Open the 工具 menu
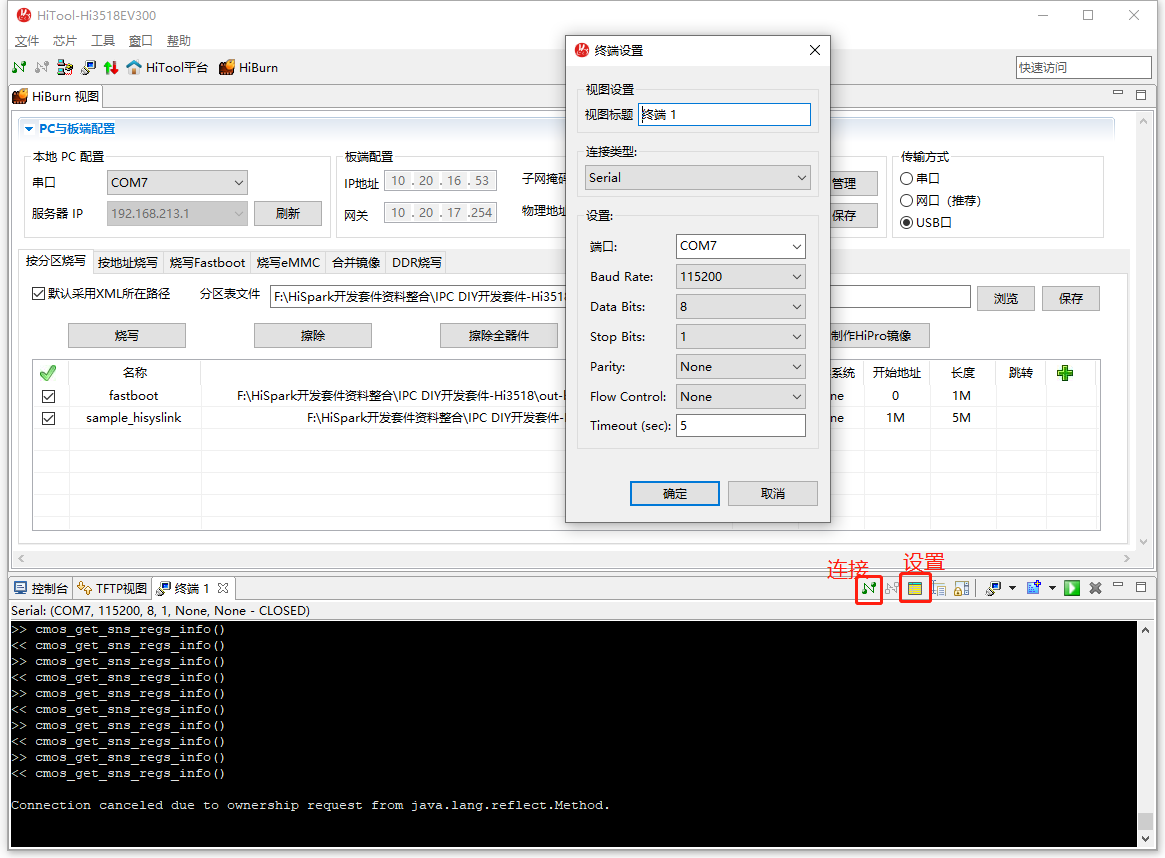The height and width of the screenshot is (858, 1165). click(103, 41)
